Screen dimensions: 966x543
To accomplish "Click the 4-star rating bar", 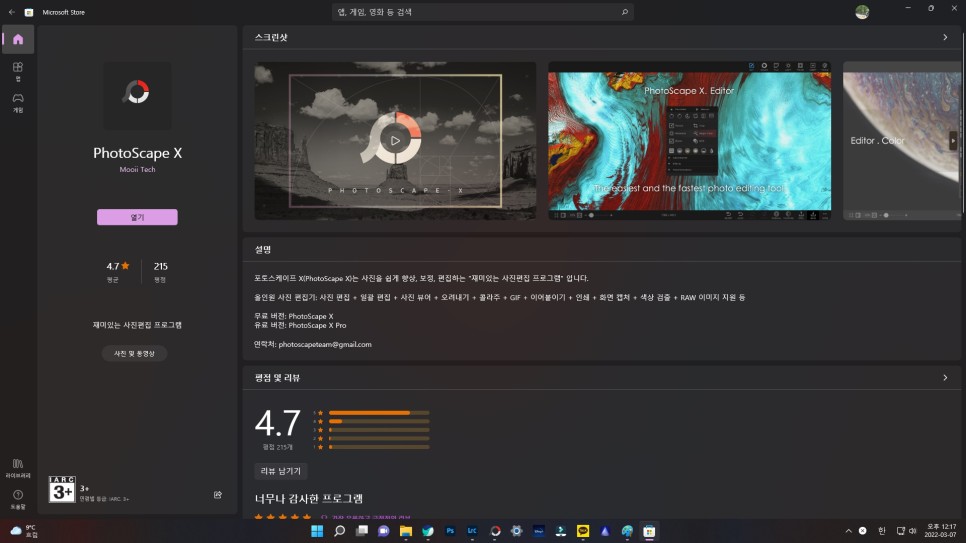I will point(379,422).
